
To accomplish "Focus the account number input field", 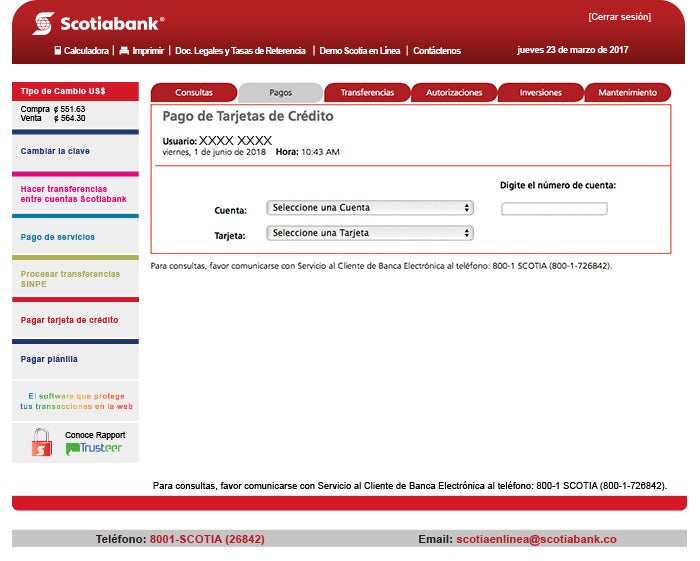I will coord(554,209).
